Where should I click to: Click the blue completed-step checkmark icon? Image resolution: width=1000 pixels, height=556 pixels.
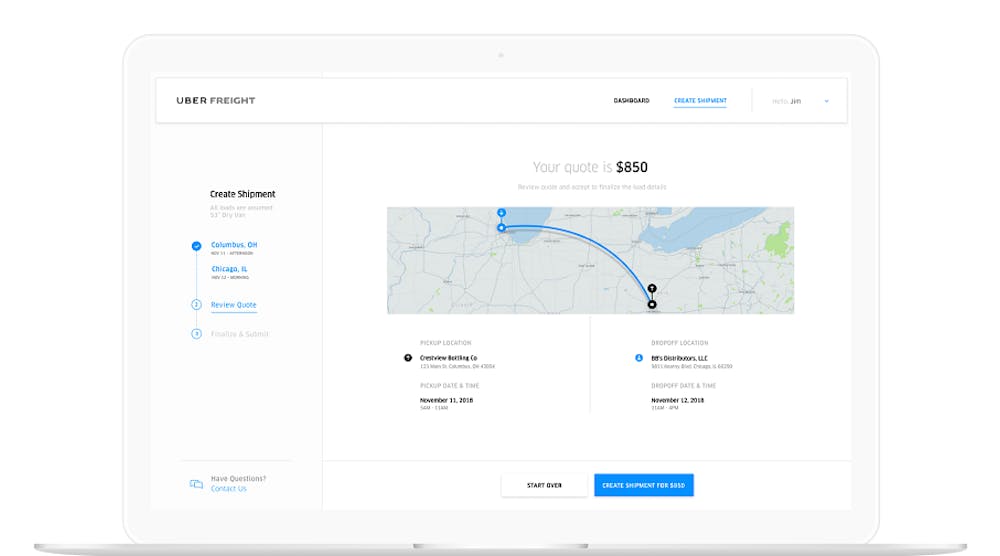click(196, 245)
